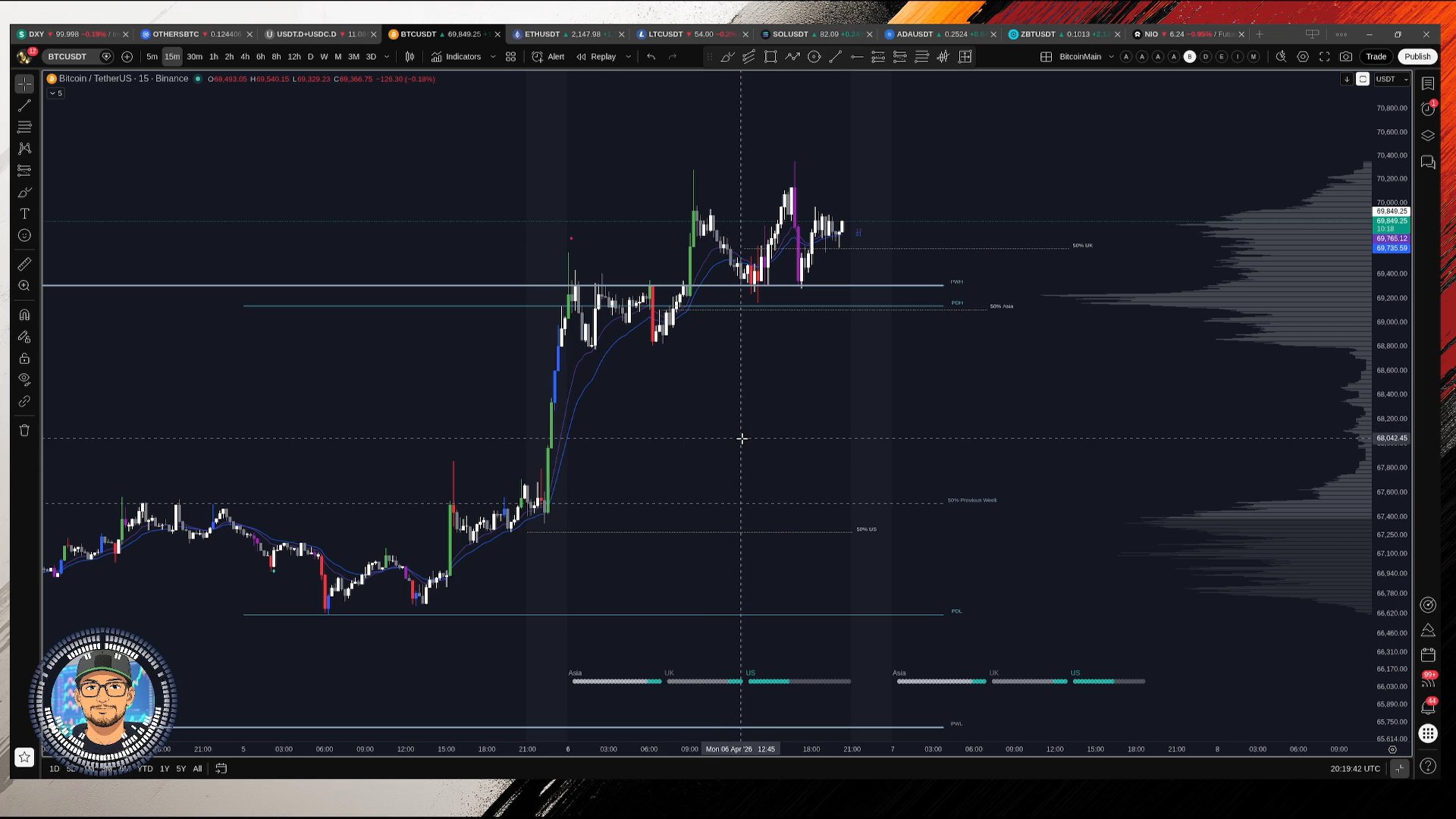Image resolution: width=1456 pixels, height=819 pixels.
Task: Select the ruler measure tool
Action: pyautogui.click(x=24, y=264)
